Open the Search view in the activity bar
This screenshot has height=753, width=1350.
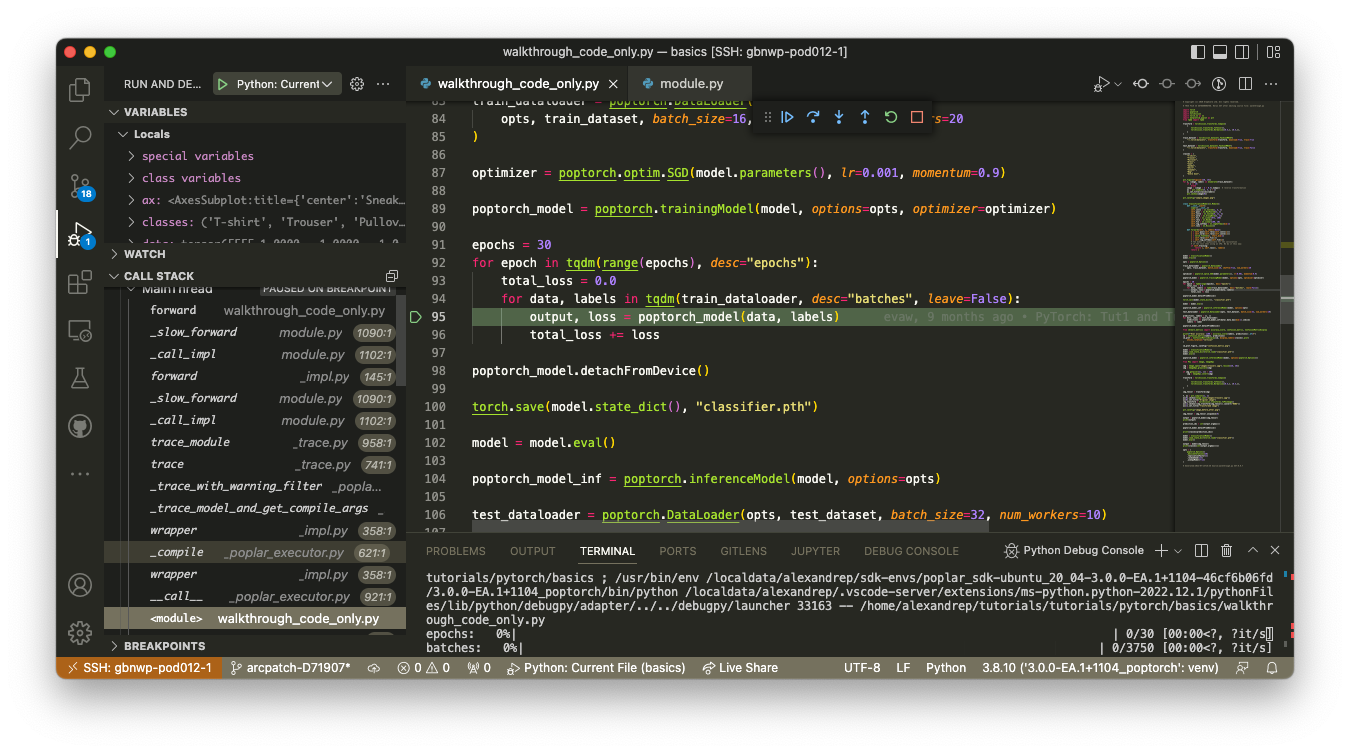coord(80,138)
